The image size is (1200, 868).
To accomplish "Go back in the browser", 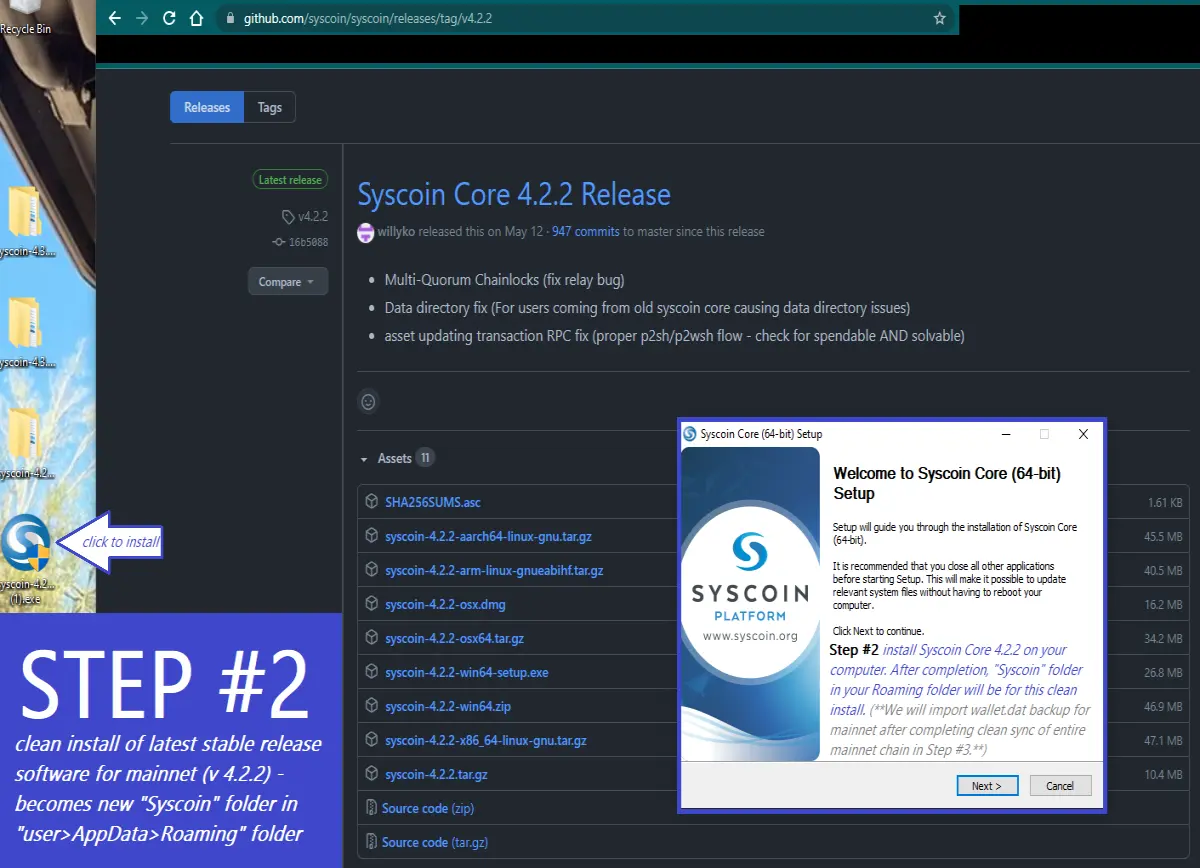I will point(114,18).
